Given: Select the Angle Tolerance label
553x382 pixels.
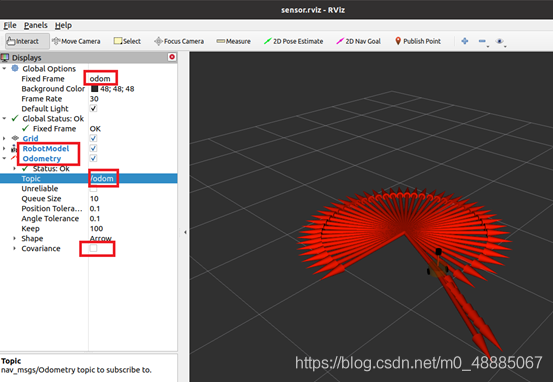Looking at the screenshot, I should click(x=50, y=218).
